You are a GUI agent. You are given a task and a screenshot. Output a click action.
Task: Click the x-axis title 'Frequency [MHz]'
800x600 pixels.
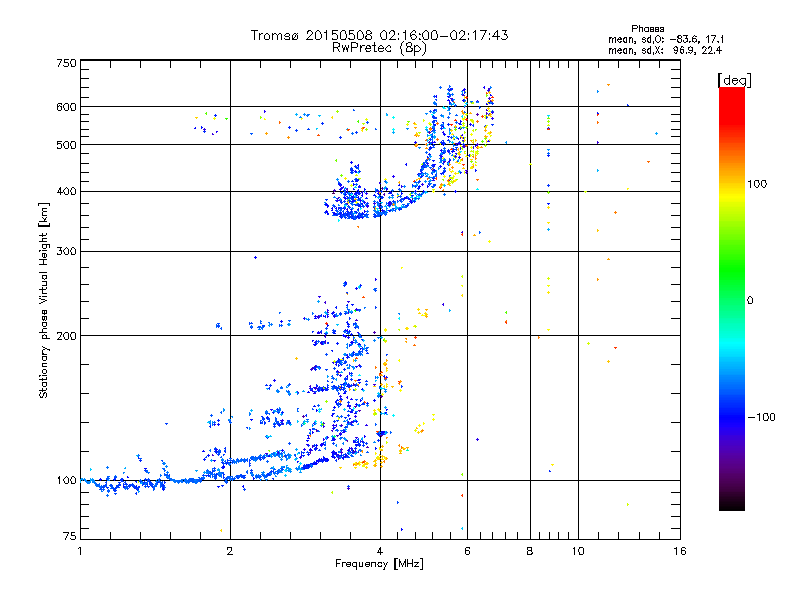[x=379, y=564]
